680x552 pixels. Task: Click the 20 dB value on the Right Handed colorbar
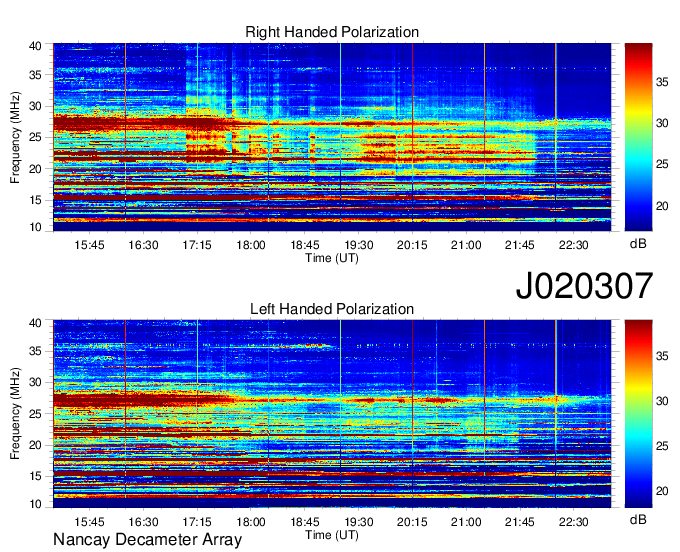pos(662,206)
